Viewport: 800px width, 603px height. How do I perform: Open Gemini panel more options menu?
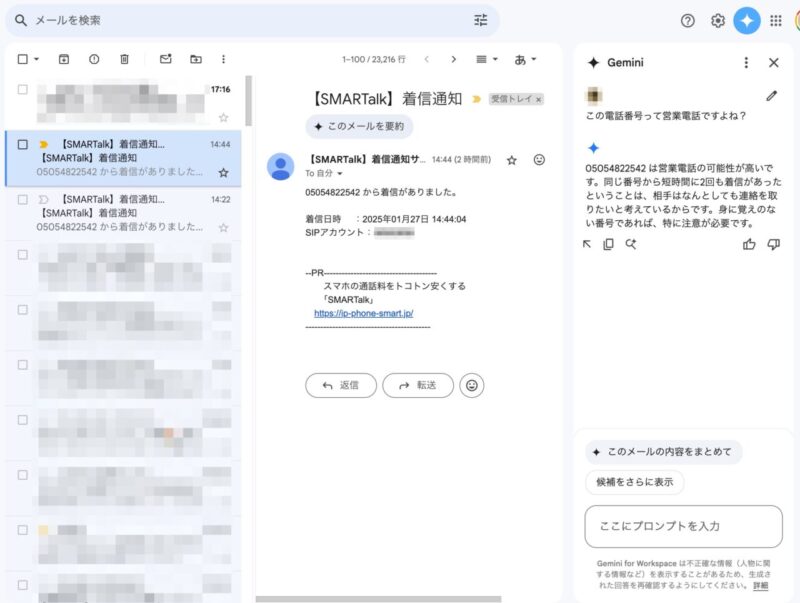746,63
